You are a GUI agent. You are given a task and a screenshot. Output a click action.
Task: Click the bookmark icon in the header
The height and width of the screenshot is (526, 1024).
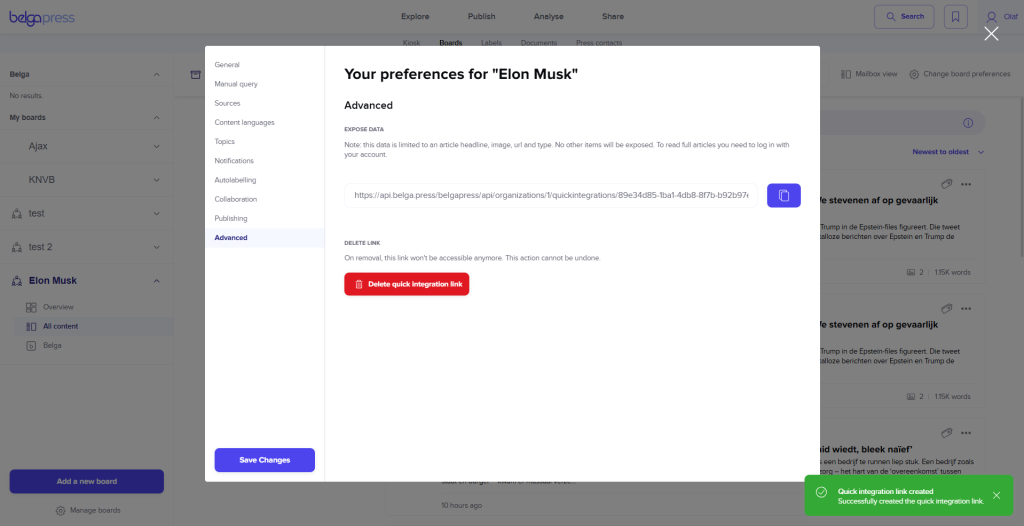tap(956, 17)
